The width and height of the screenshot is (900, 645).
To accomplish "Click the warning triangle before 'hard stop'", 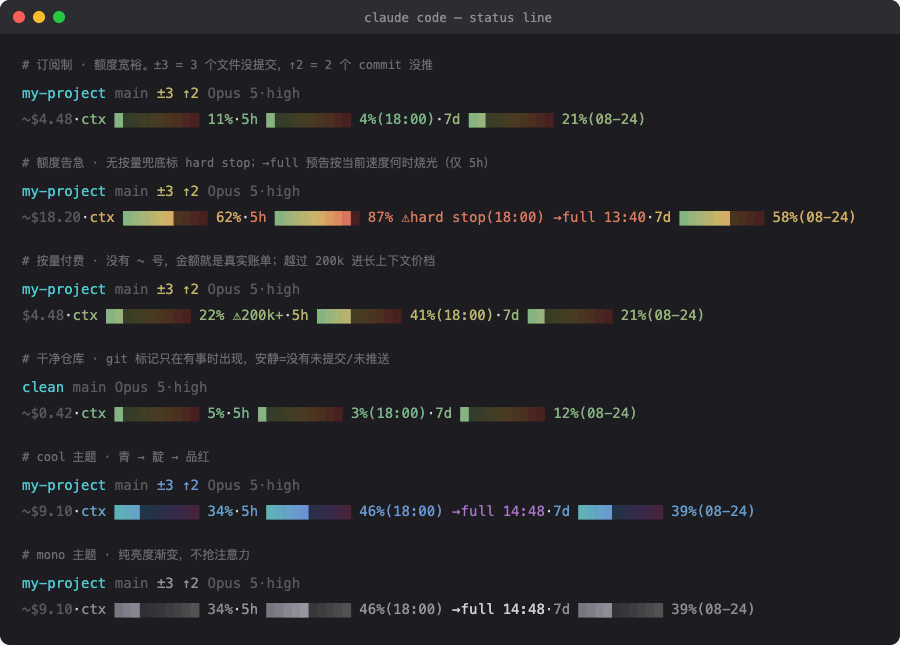I will pyautogui.click(x=405, y=217).
